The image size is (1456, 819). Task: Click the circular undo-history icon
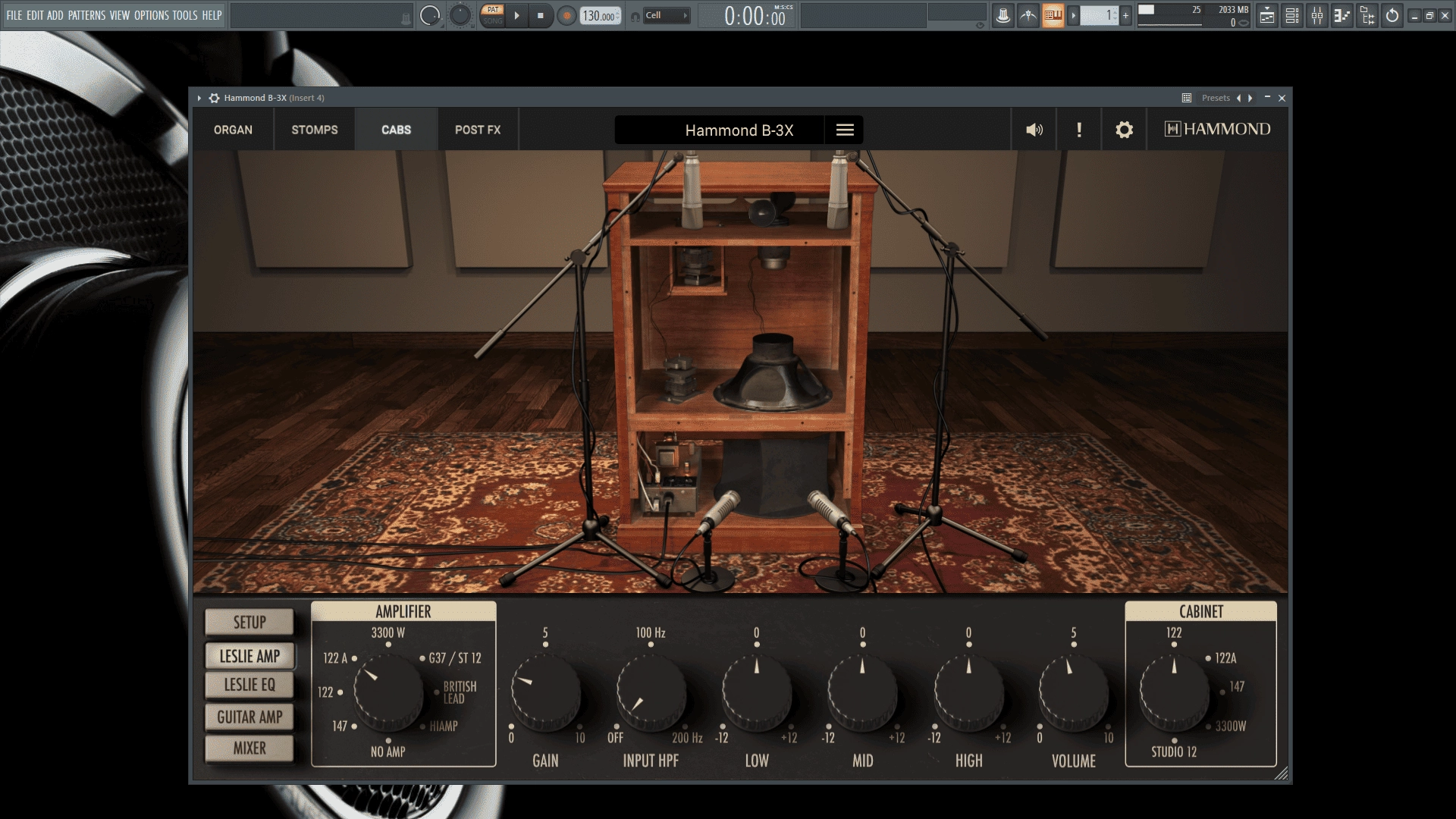pyautogui.click(x=1392, y=15)
